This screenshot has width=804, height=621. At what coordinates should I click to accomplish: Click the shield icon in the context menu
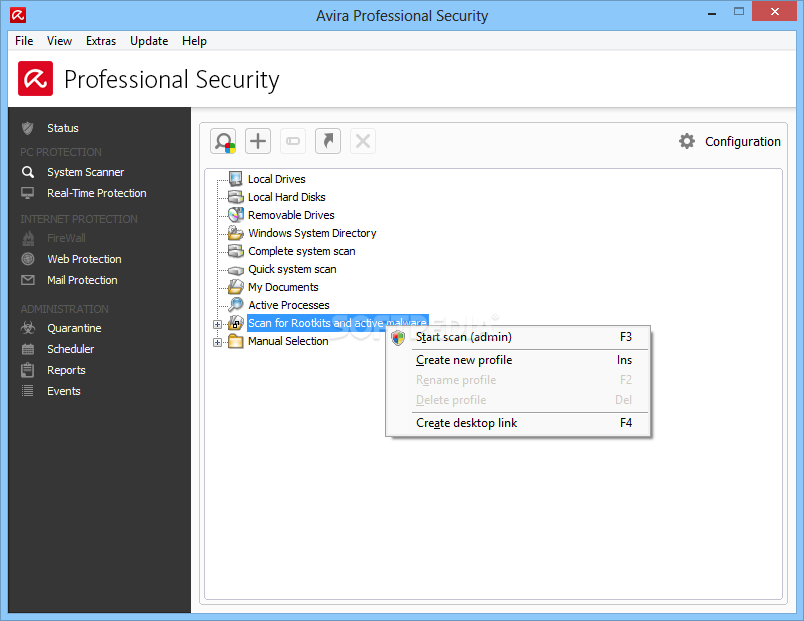tap(398, 337)
